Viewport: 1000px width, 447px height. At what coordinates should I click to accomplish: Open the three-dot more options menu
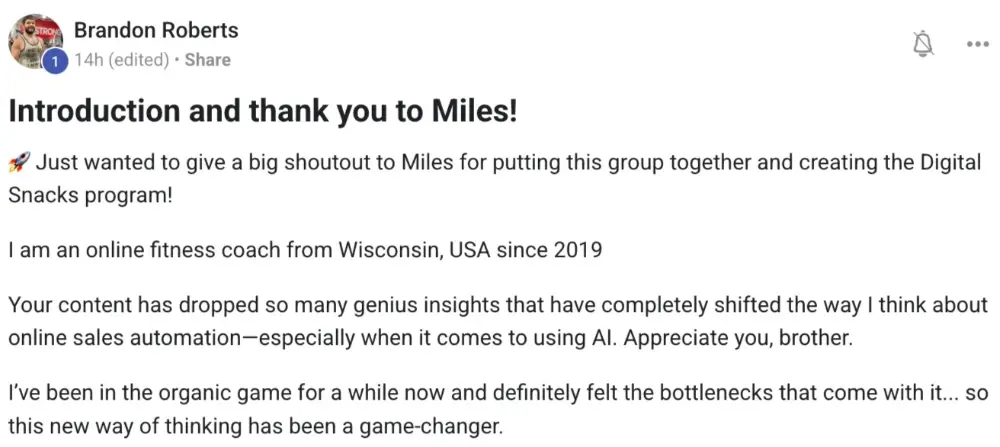[977, 44]
